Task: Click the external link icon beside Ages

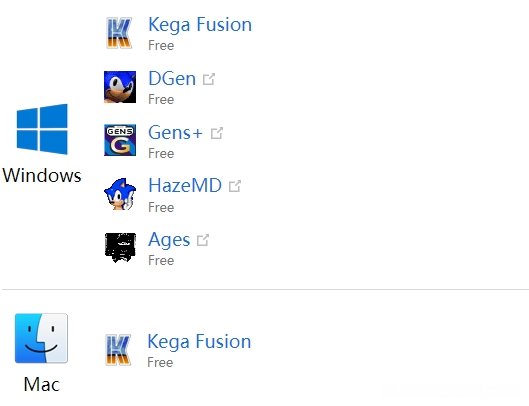Action: pos(203,240)
